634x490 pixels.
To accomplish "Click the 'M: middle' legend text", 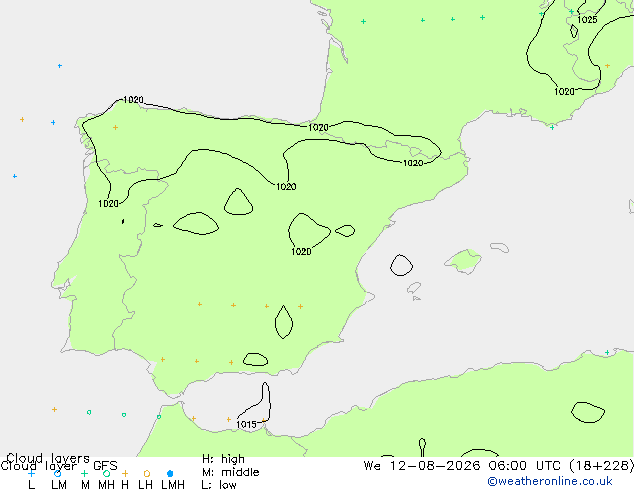I will pos(230,472).
